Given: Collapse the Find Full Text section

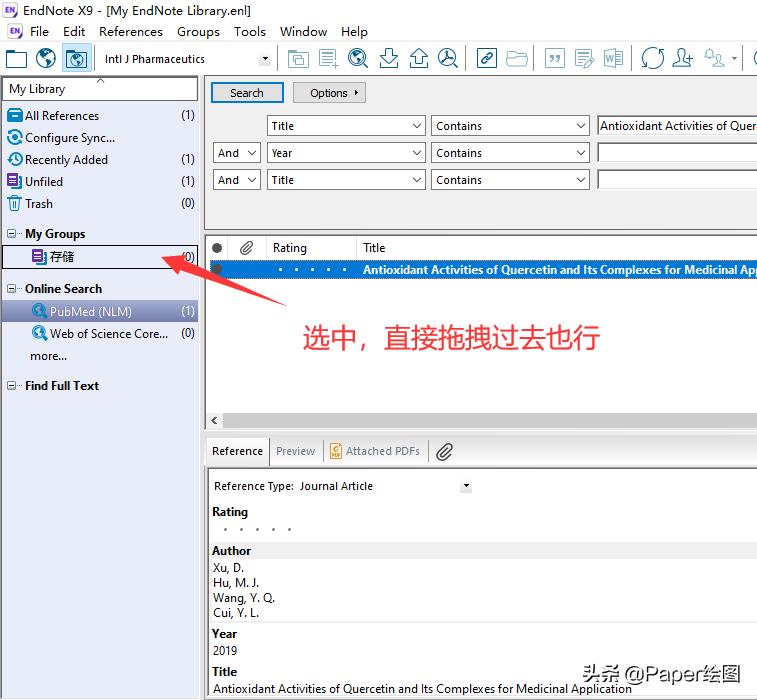Looking at the screenshot, I should tap(12, 386).
